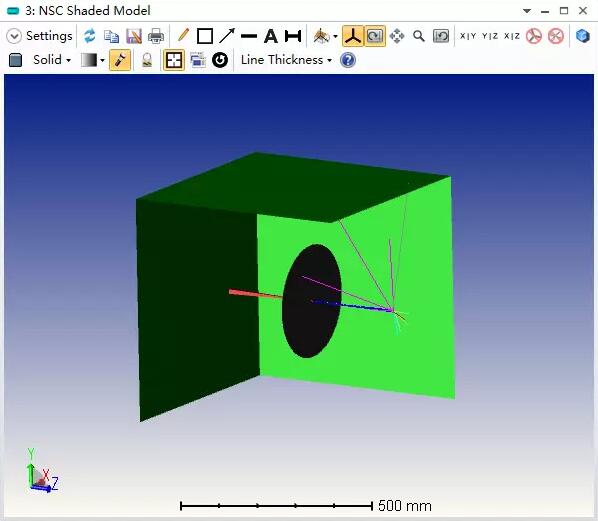Open the grayscale gradient background swatch
598x521 pixels.
[93, 60]
